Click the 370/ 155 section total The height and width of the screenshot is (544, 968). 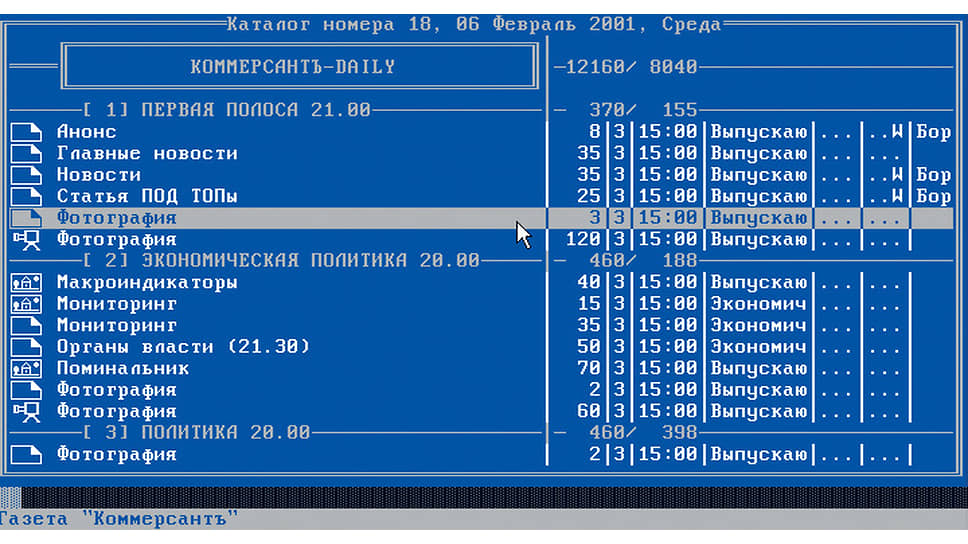[x=643, y=111]
